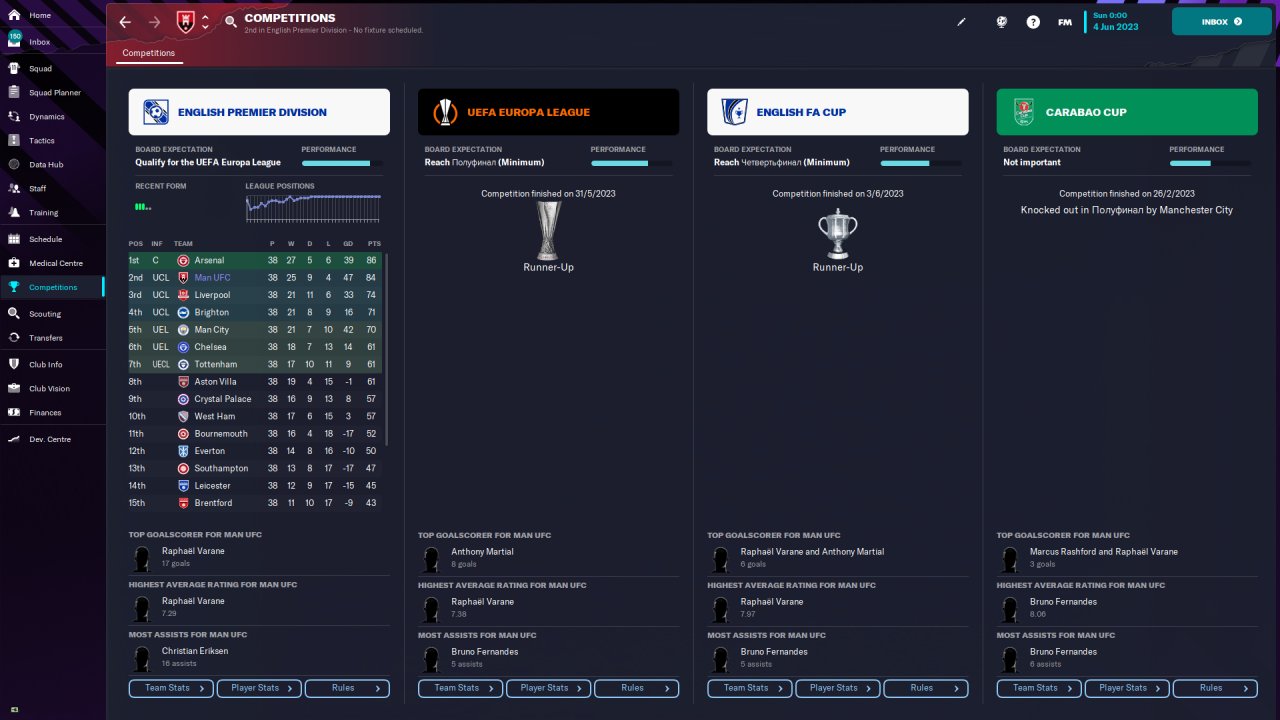
Task: Click the Home house icon in sidebar
Action: [14, 16]
